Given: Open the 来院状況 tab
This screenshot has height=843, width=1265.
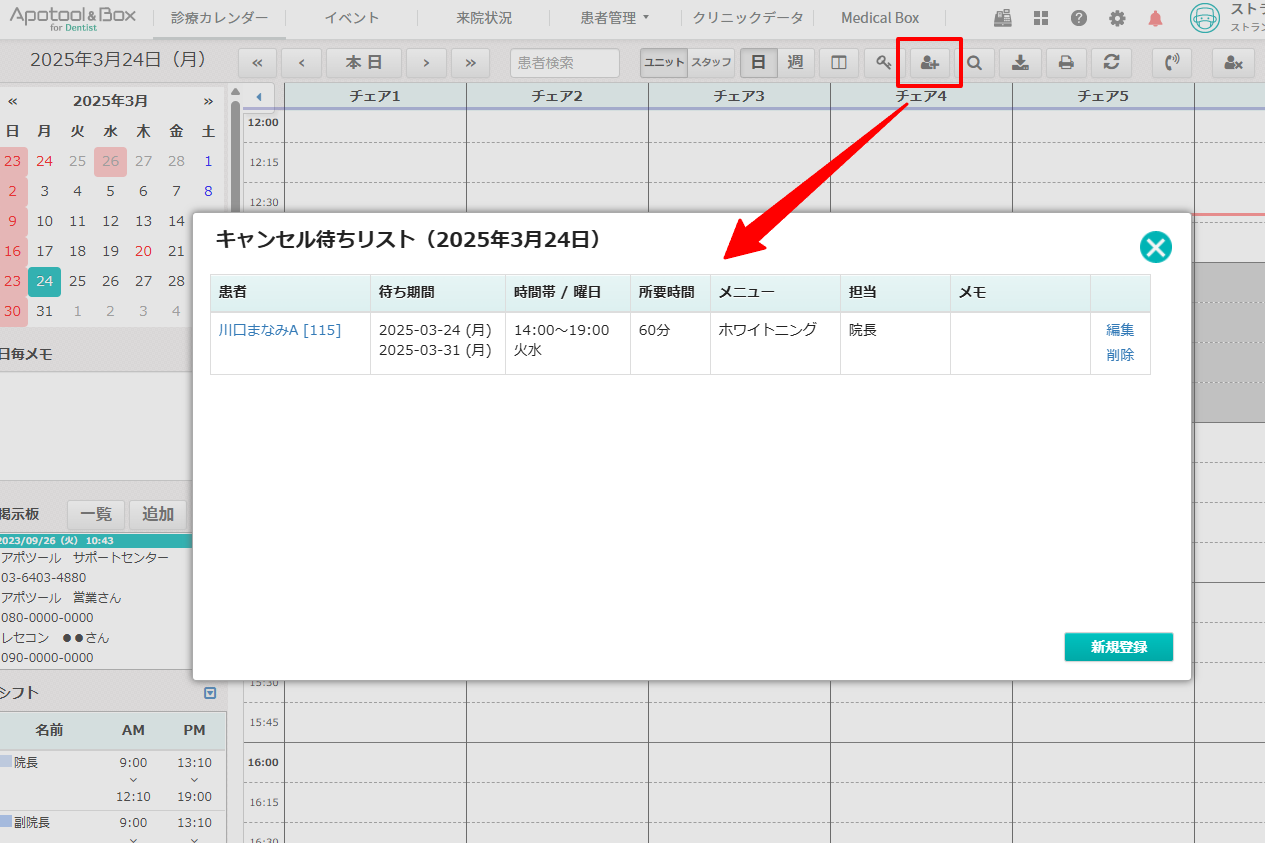Looking at the screenshot, I should [484, 18].
